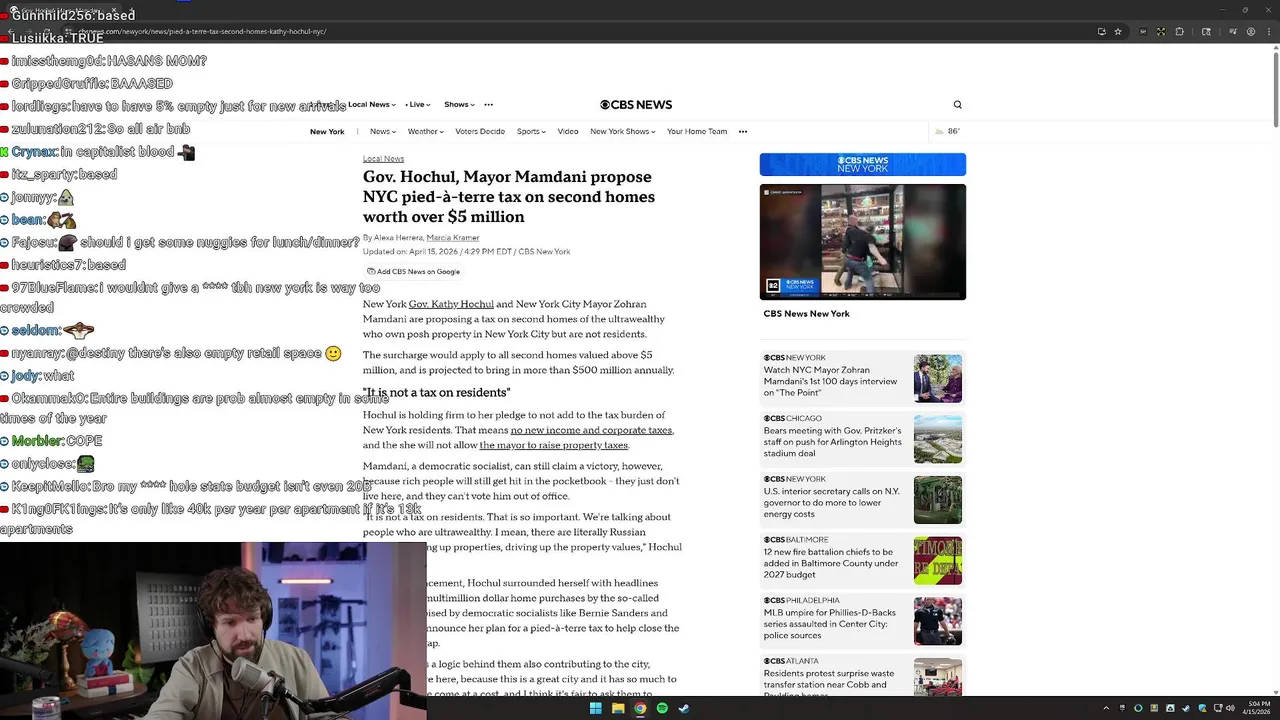Open Spotify from the taskbar
This screenshot has width=1280, height=720.
click(x=662, y=708)
